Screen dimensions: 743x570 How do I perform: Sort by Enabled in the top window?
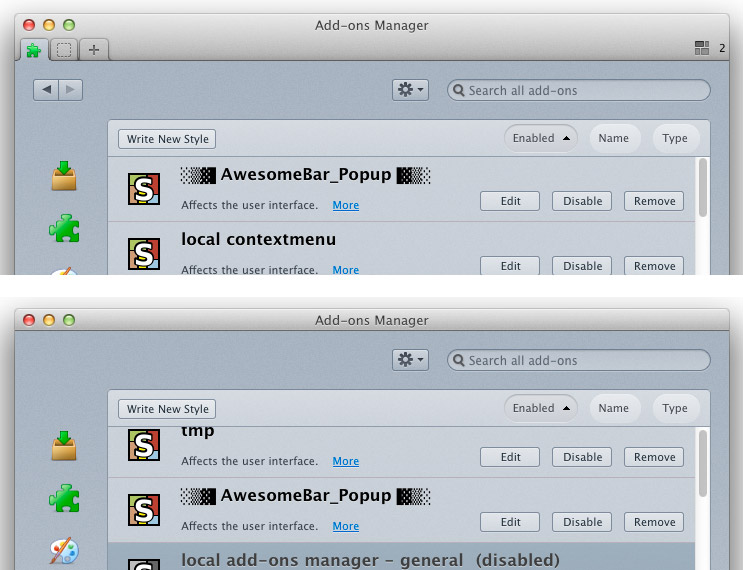541,138
